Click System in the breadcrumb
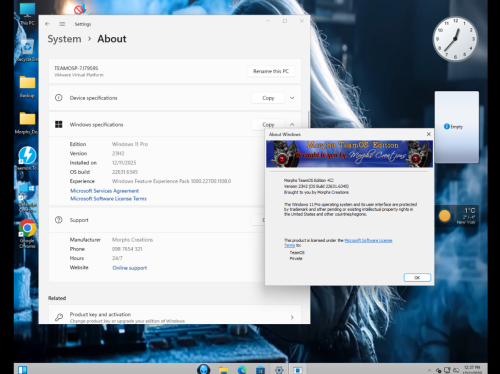Viewport: 500px width, 374px height. pyautogui.click(x=64, y=39)
